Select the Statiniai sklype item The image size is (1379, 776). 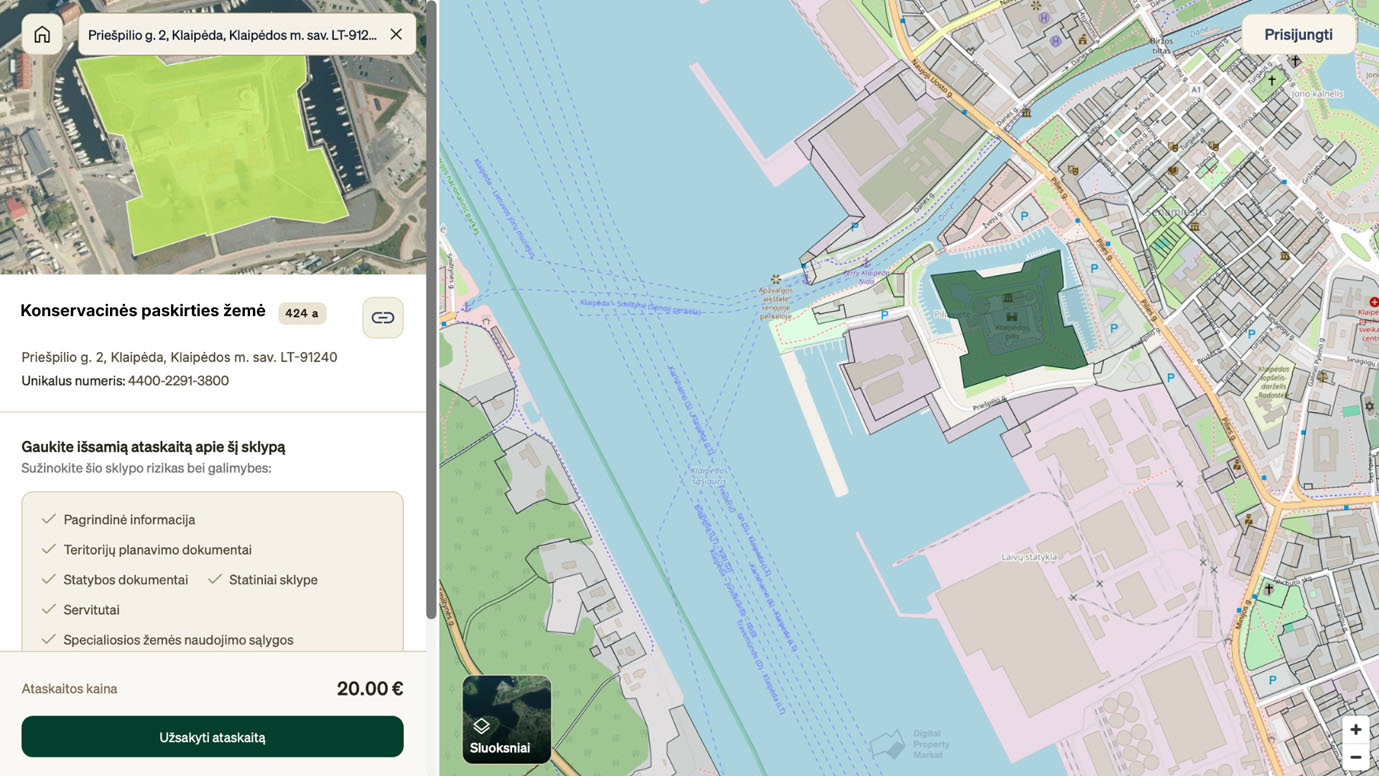point(272,580)
